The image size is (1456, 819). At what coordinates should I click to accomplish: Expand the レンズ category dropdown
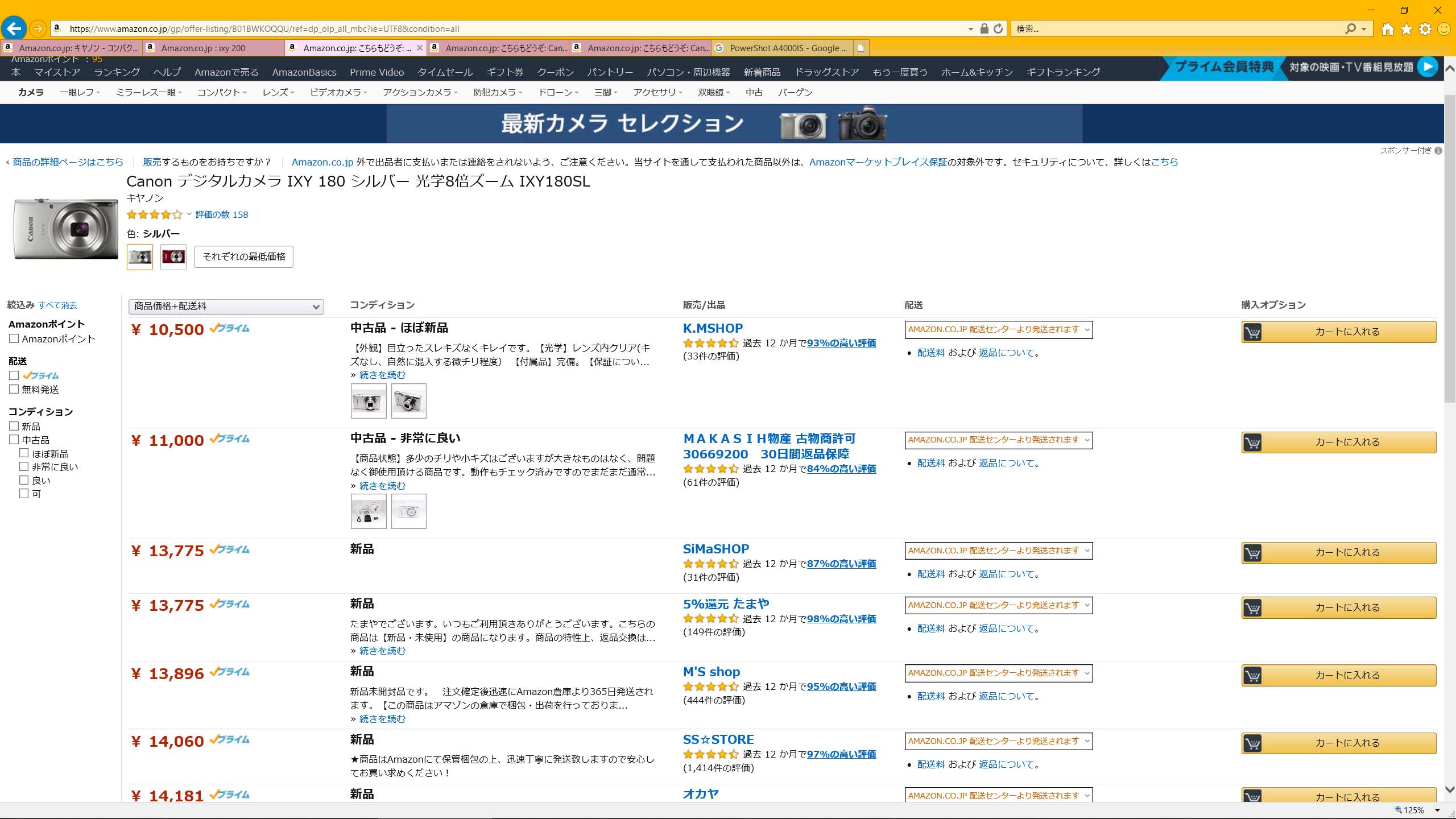(279, 92)
